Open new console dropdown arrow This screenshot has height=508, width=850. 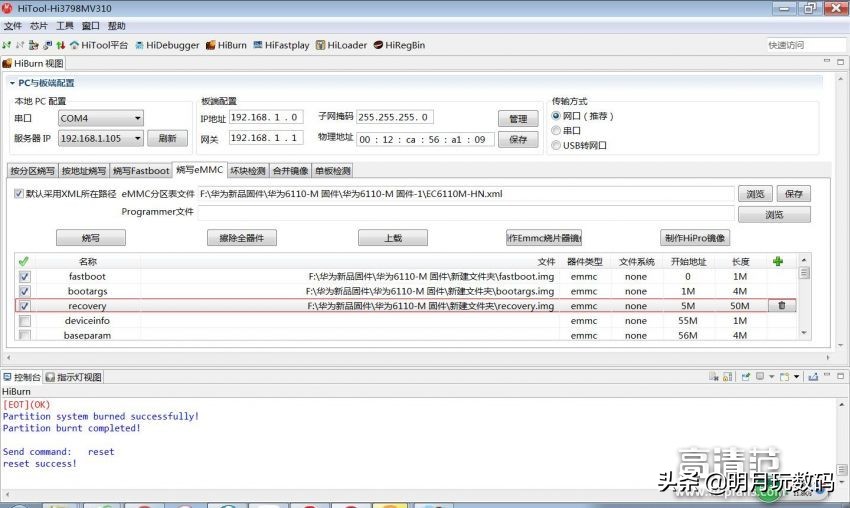[x=796, y=377]
